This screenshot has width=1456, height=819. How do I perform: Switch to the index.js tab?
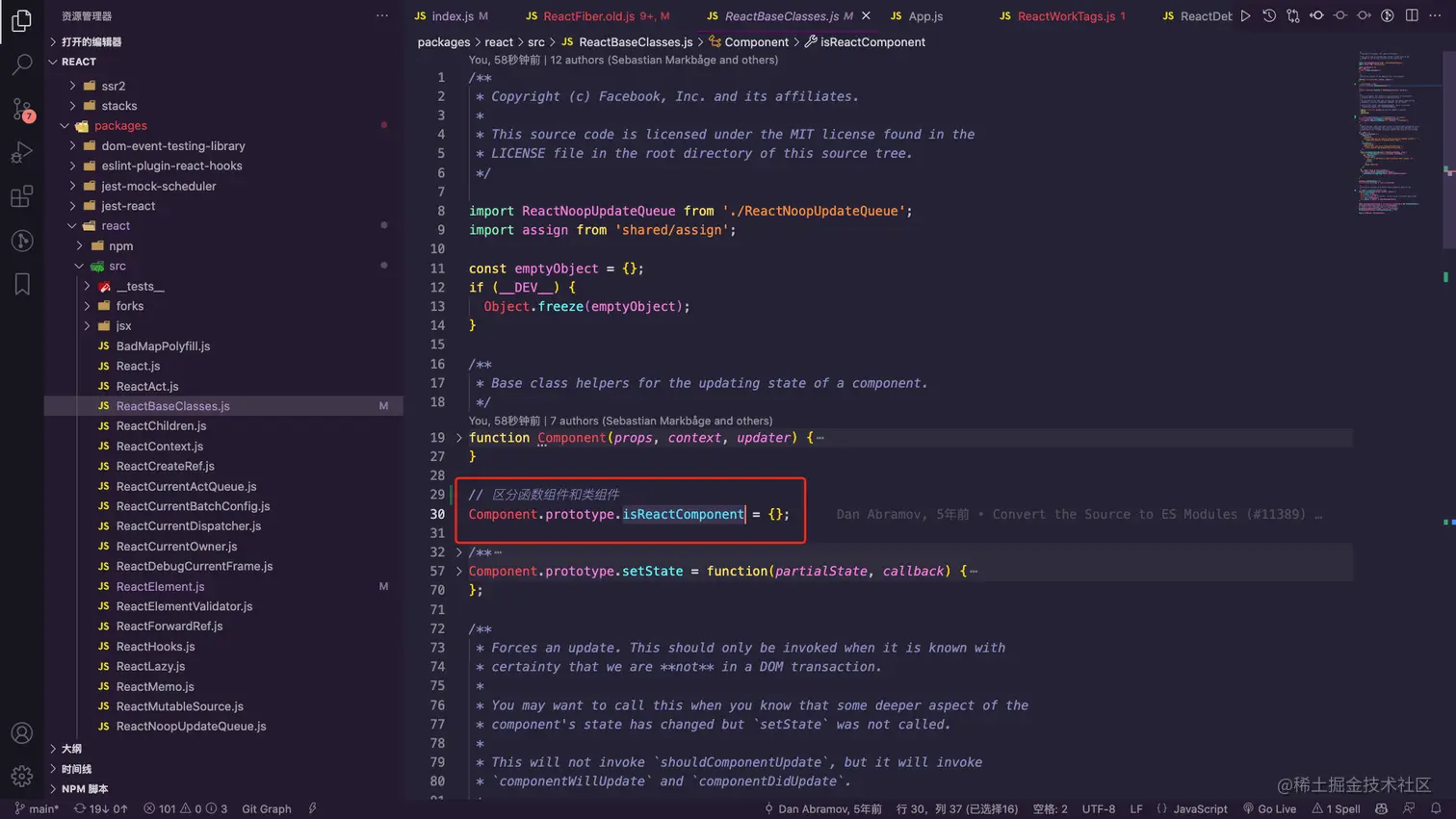coord(451,15)
